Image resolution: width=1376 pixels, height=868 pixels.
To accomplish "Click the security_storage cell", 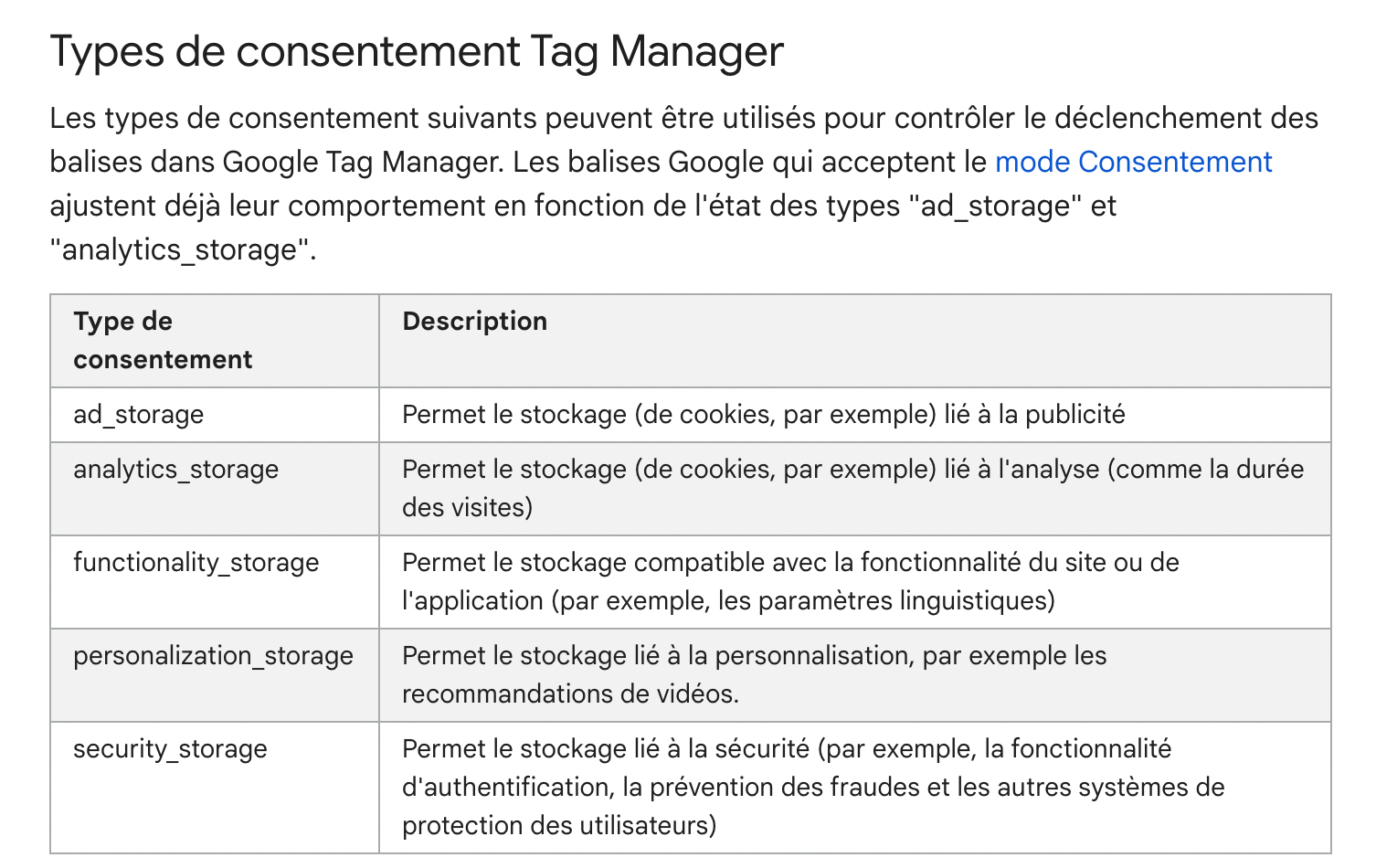I will click(215, 787).
